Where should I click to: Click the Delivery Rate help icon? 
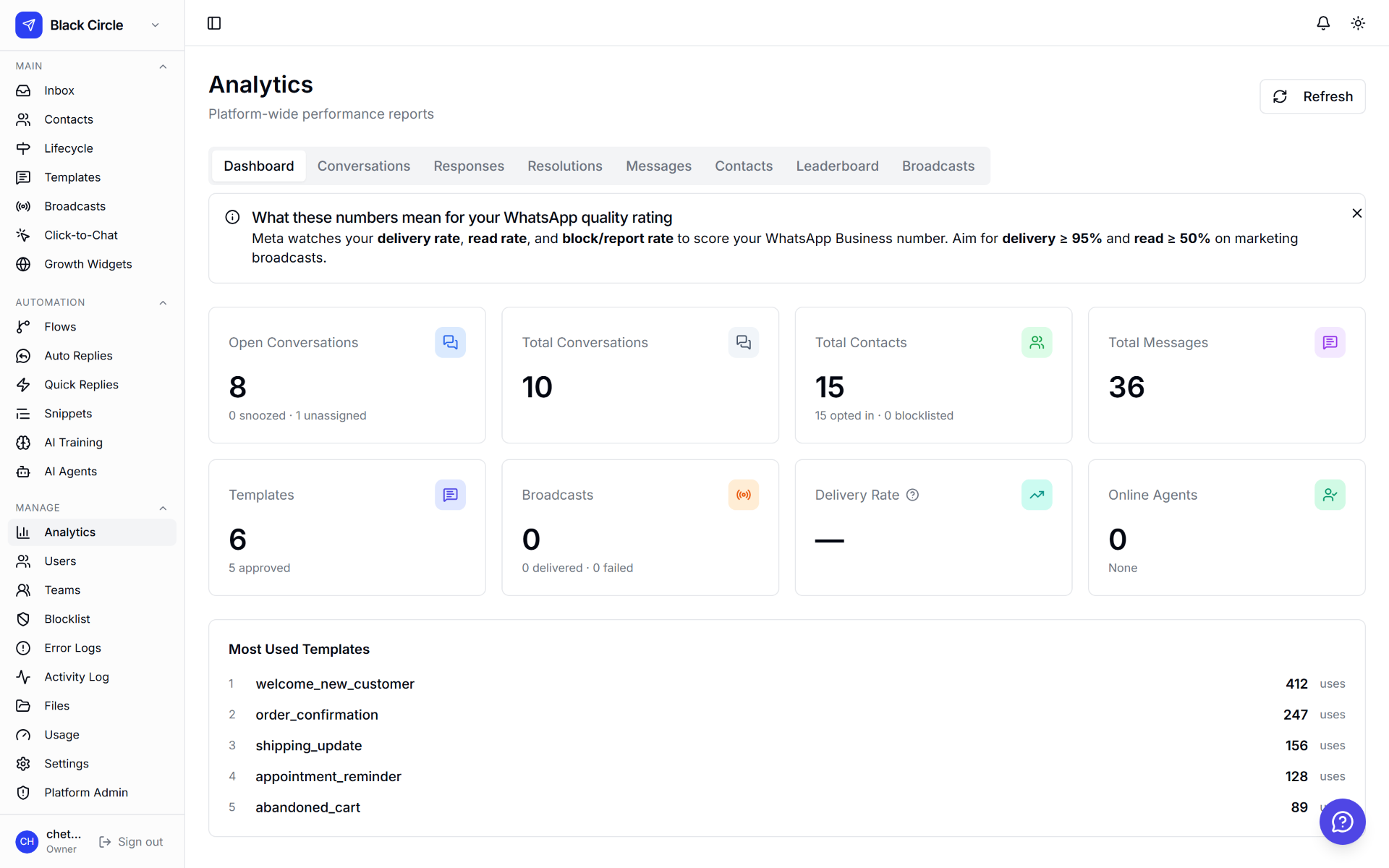pos(912,495)
